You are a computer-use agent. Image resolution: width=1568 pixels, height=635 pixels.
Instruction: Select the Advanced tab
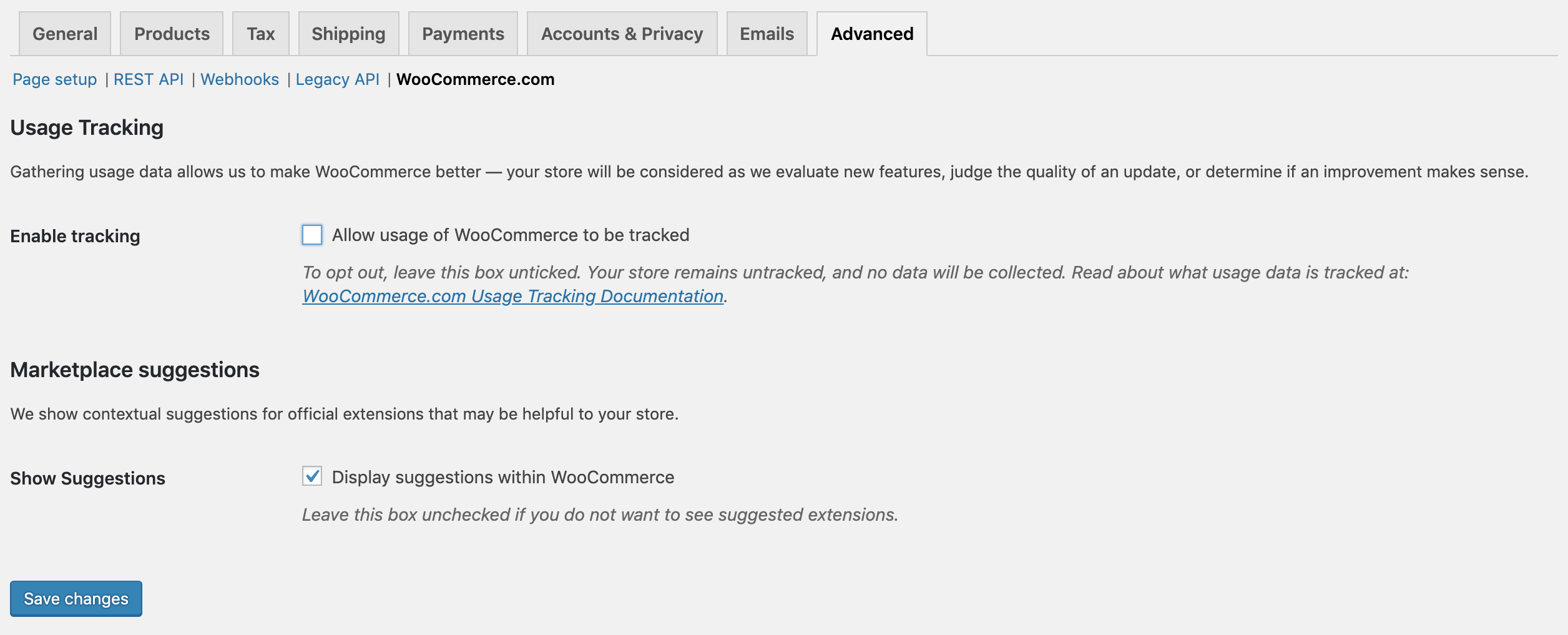pos(871,34)
